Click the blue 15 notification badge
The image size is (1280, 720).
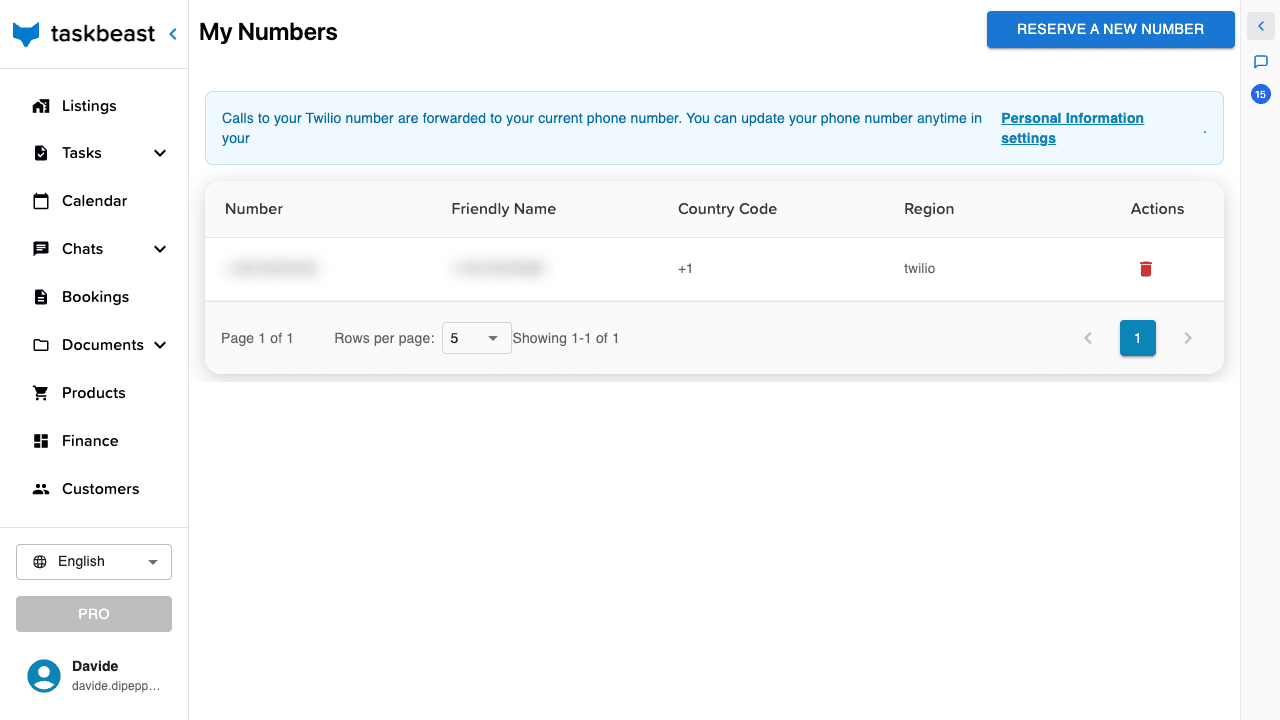pos(1261,94)
